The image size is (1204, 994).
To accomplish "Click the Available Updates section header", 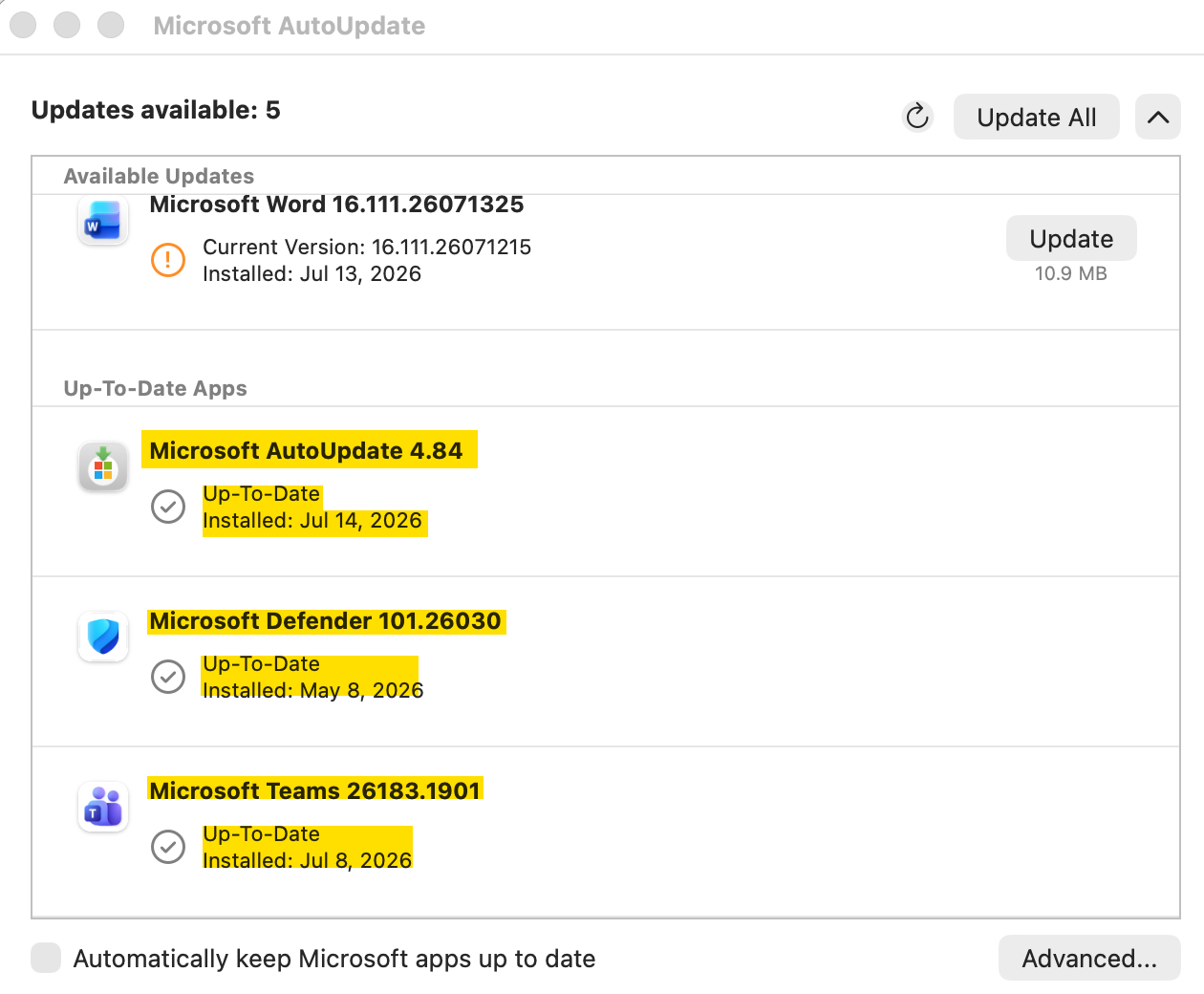I will (x=159, y=176).
